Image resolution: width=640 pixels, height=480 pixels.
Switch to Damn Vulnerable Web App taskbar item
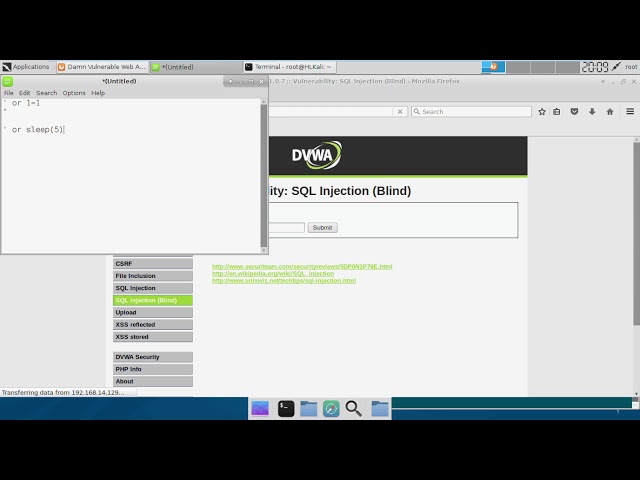click(102, 67)
